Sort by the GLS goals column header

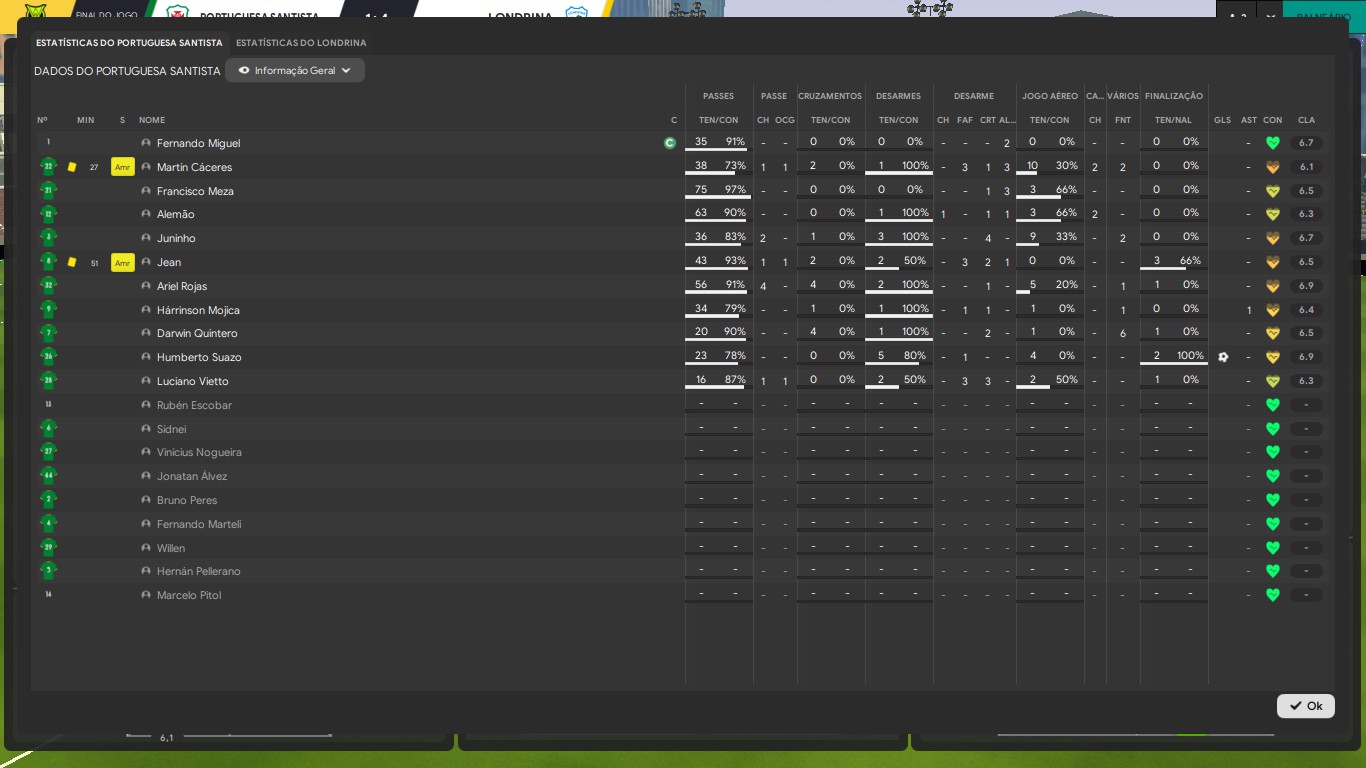pyautogui.click(x=1223, y=120)
